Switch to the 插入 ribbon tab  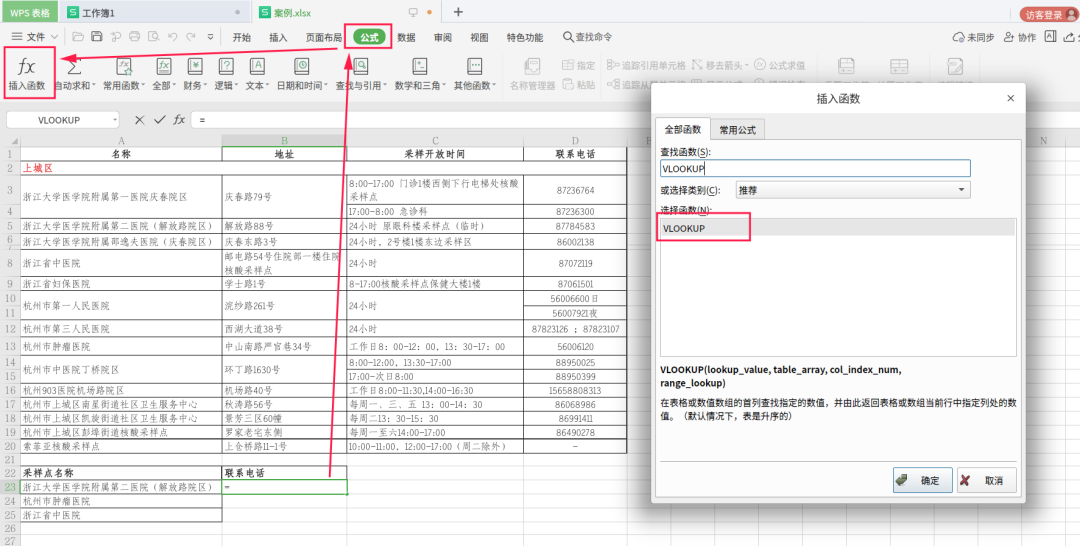[x=278, y=37]
